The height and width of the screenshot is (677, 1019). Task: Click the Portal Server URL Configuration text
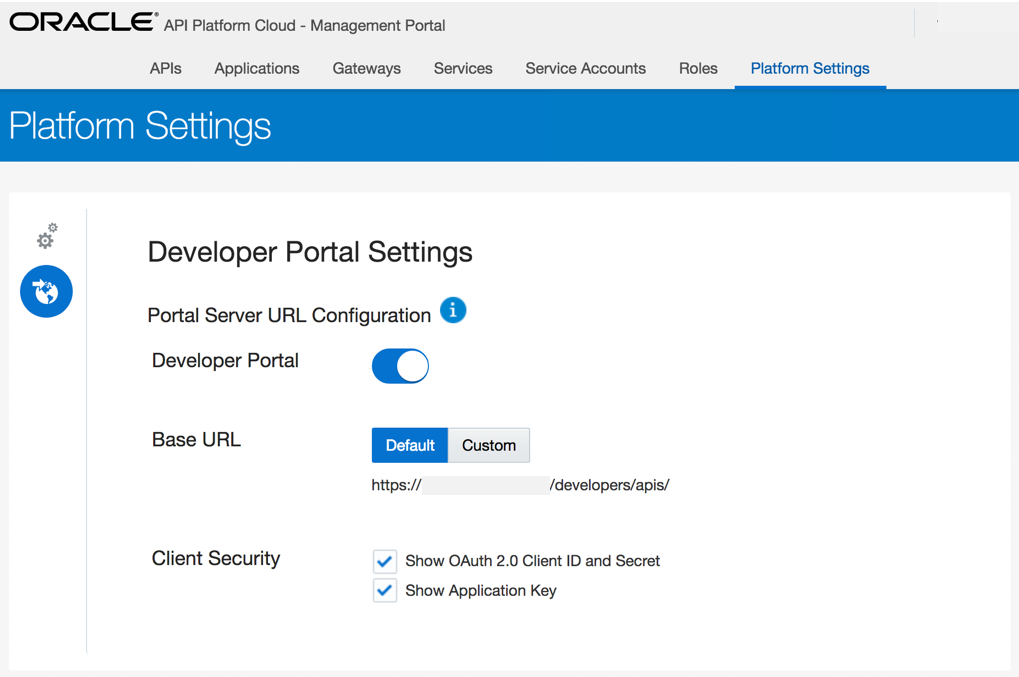(x=289, y=315)
